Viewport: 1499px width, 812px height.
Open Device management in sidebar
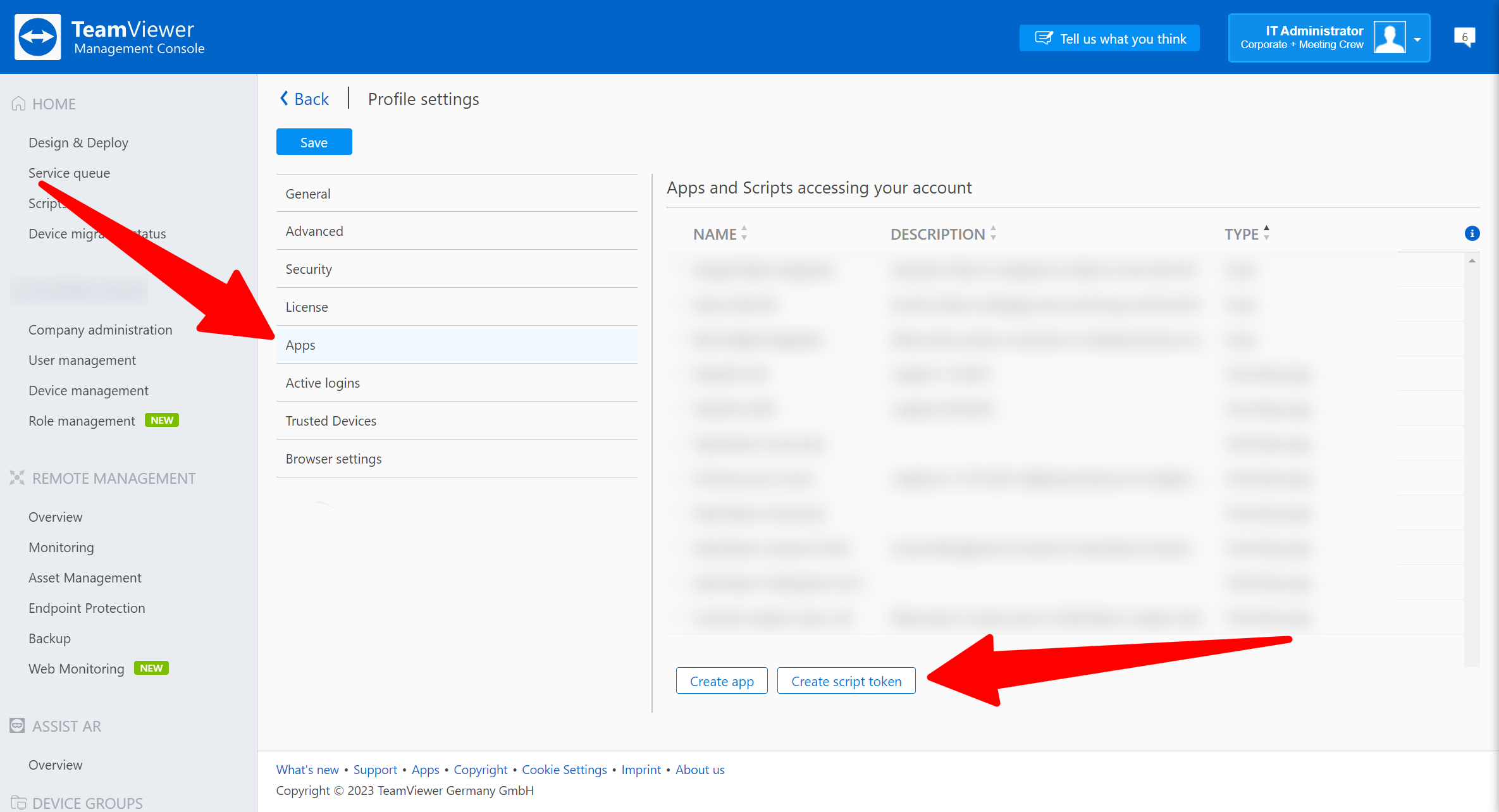[x=89, y=390]
